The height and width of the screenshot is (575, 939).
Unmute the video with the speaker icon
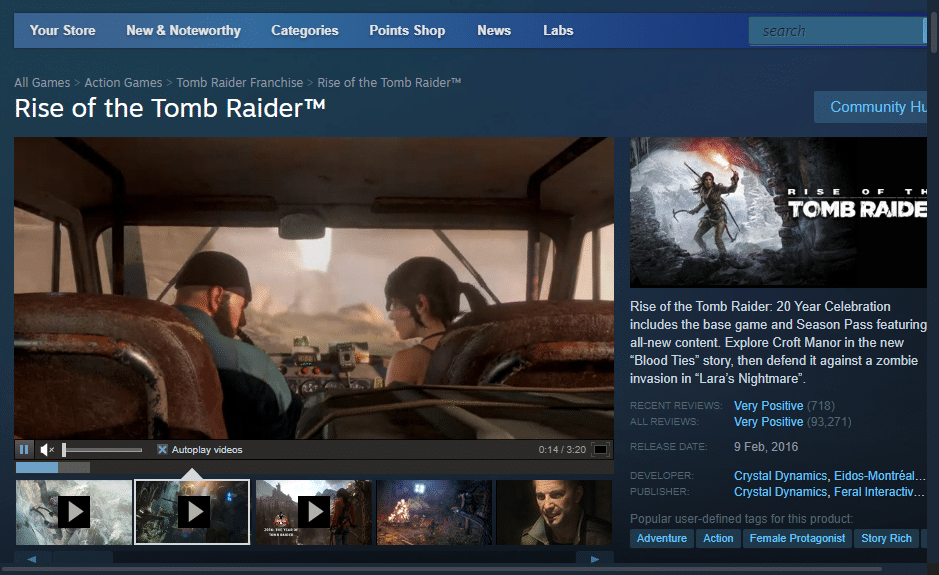point(47,449)
